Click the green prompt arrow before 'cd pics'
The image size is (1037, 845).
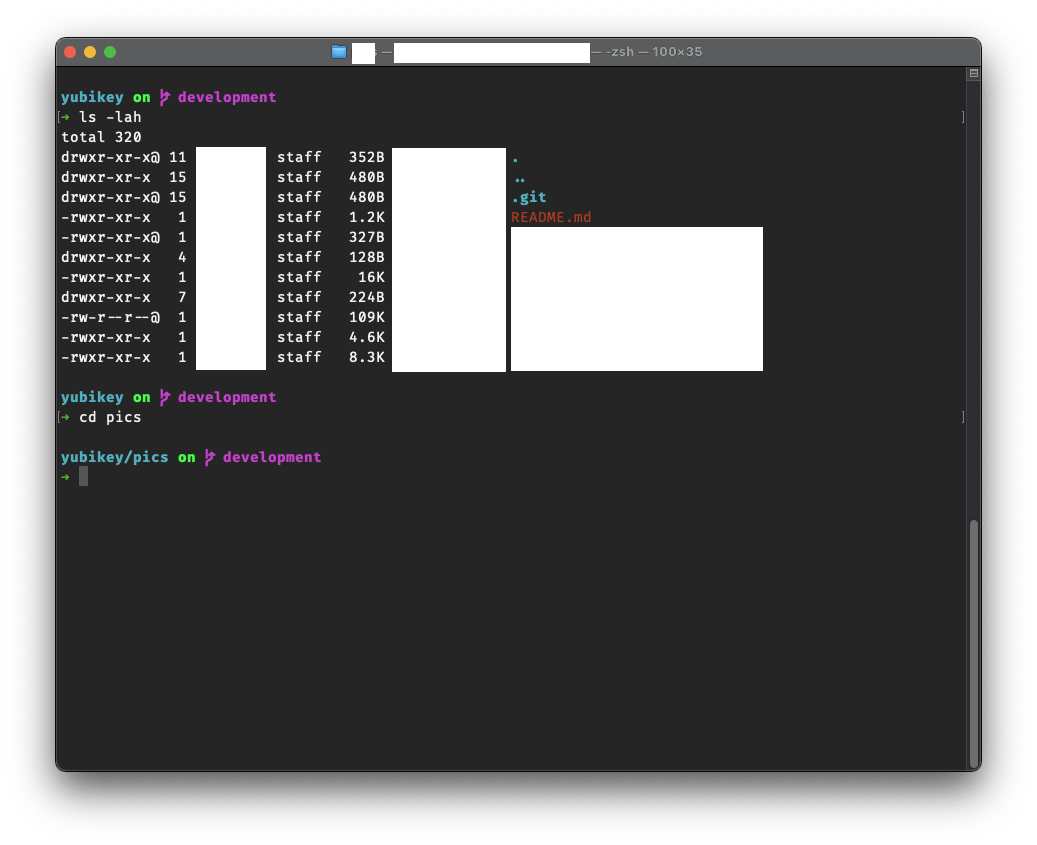66,417
